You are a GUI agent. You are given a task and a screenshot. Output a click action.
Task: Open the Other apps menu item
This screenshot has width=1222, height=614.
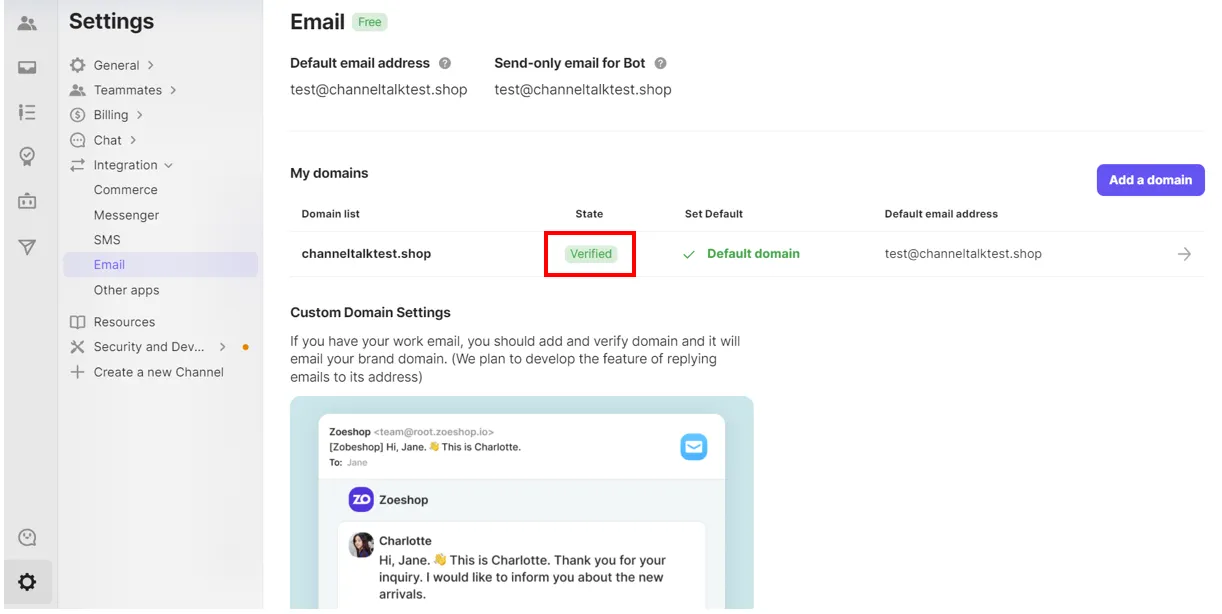[126, 290]
